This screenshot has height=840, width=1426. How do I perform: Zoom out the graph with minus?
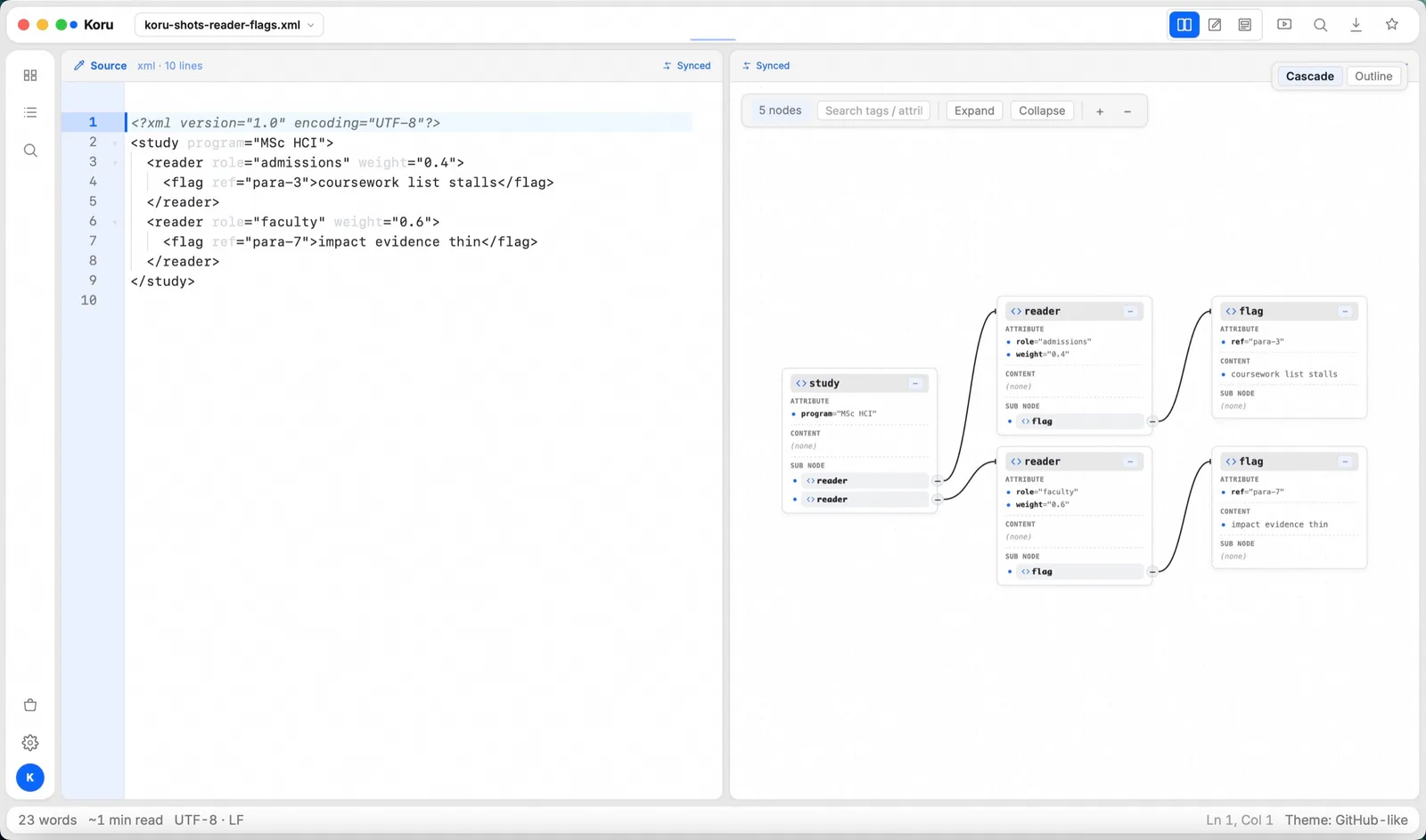[x=1127, y=111]
